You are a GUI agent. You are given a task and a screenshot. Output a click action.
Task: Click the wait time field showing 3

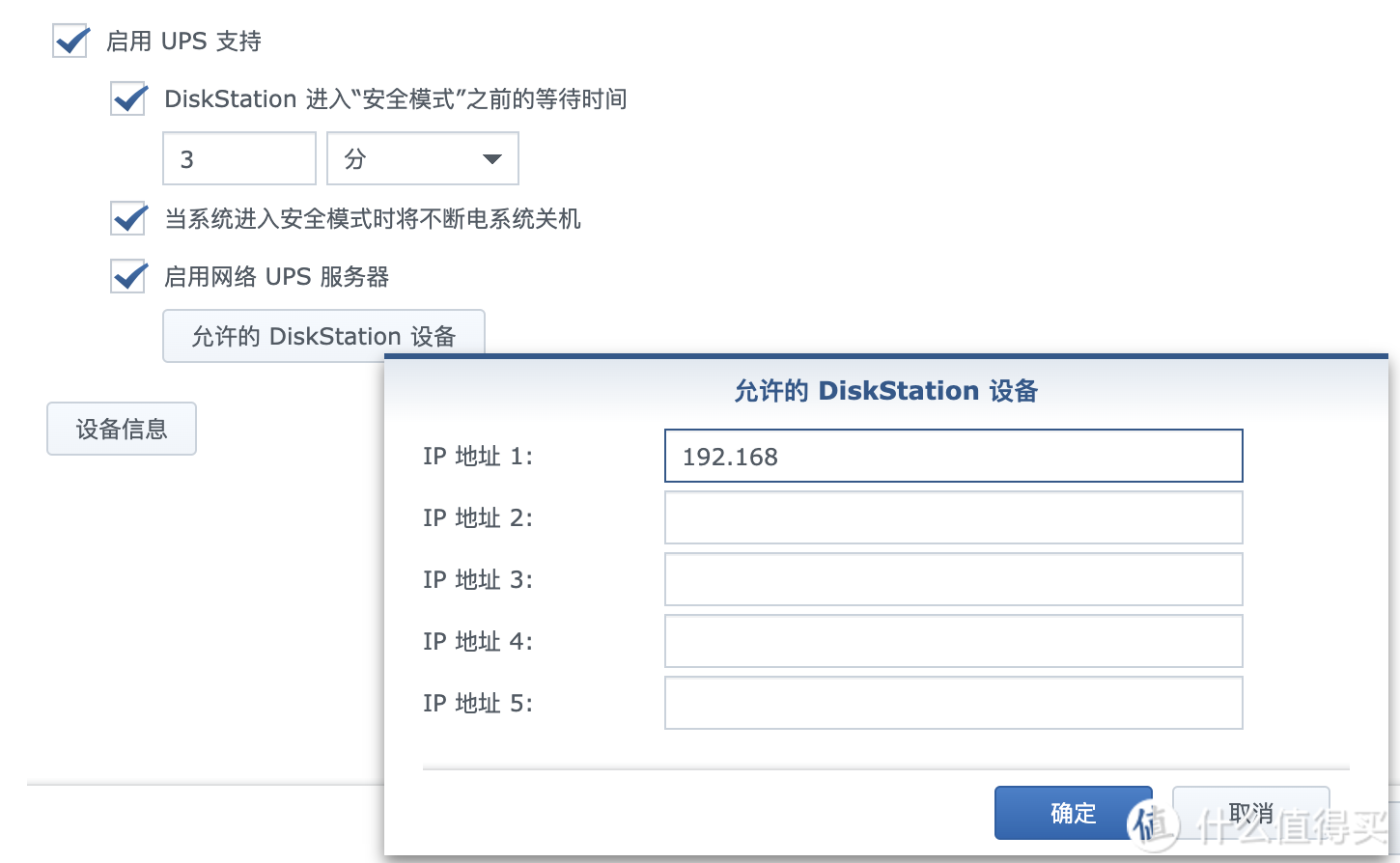click(238, 159)
